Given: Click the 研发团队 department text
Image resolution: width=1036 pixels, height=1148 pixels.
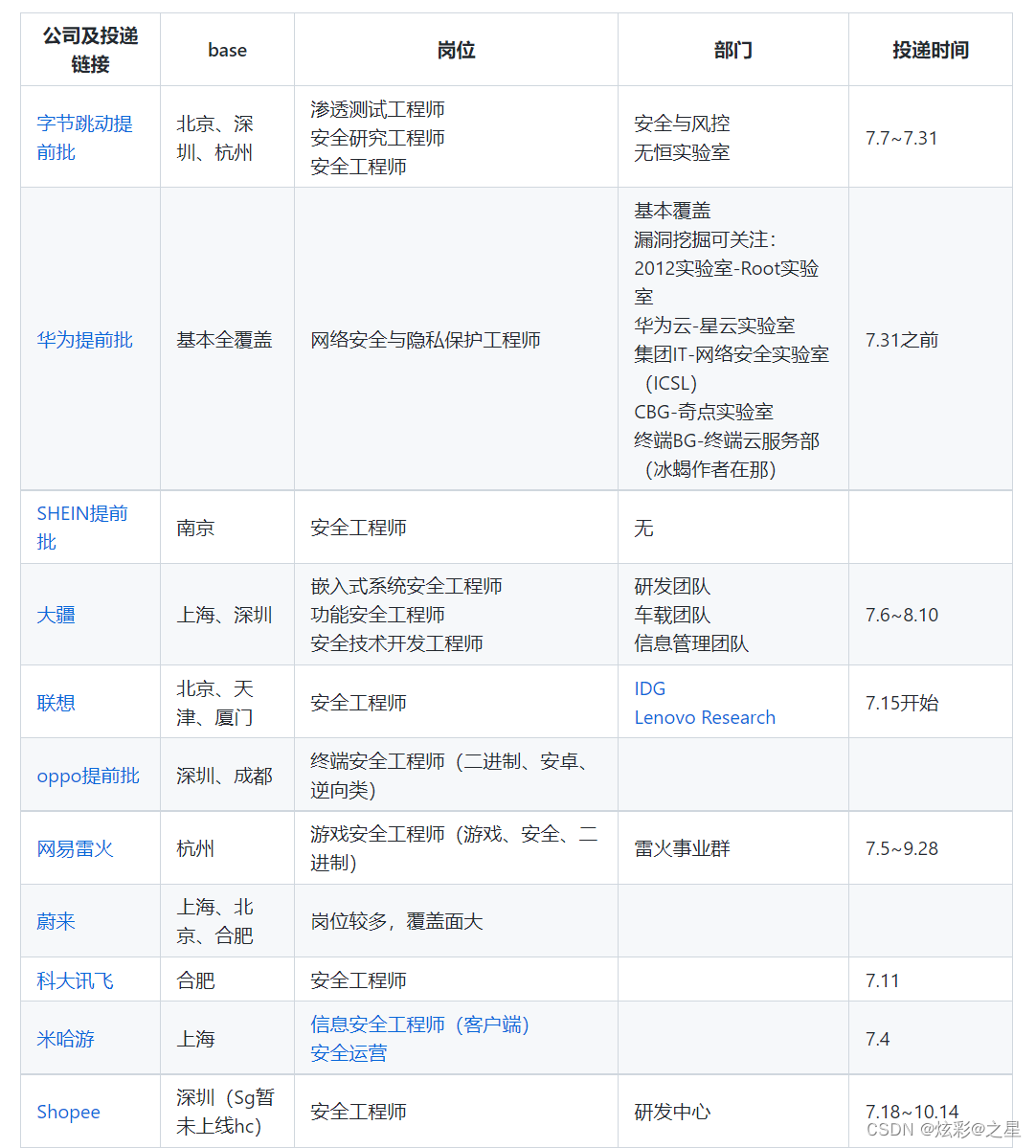Looking at the screenshot, I should [672, 586].
